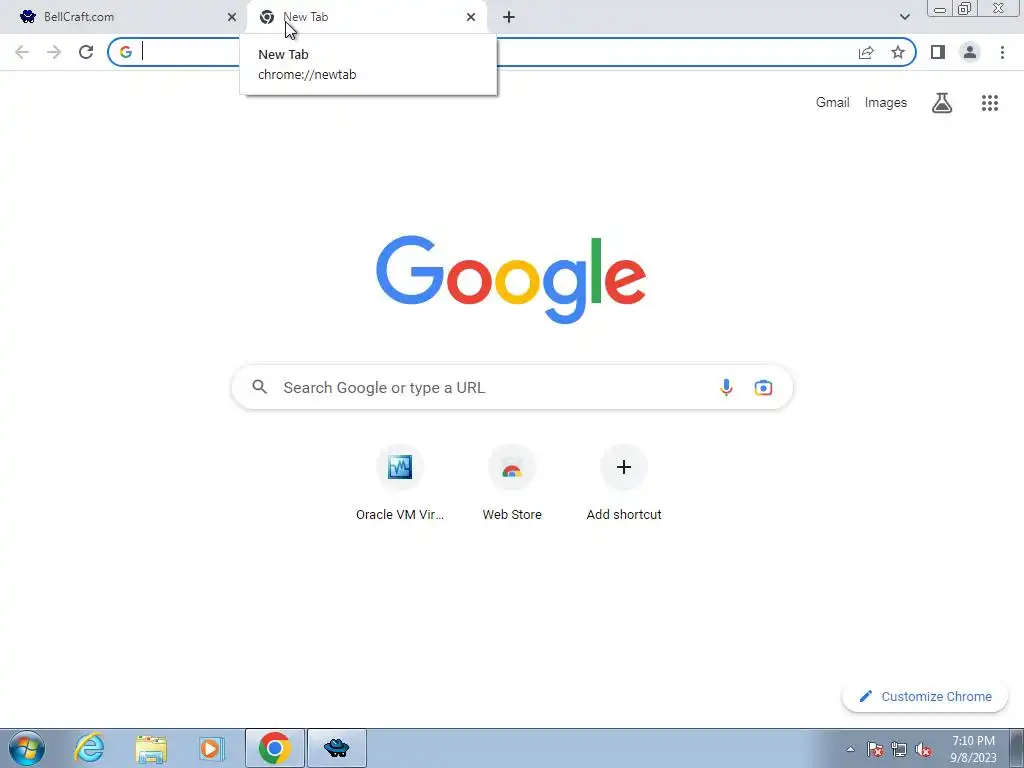Screen dimensions: 1024x768
Task: Go forward to next page
Action: click(54, 52)
